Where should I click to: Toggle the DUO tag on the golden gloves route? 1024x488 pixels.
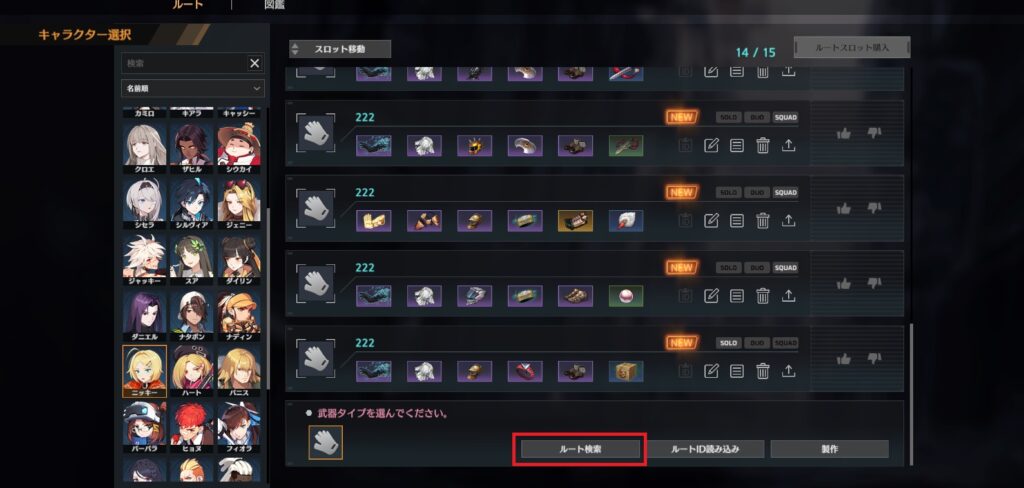[x=757, y=193]
